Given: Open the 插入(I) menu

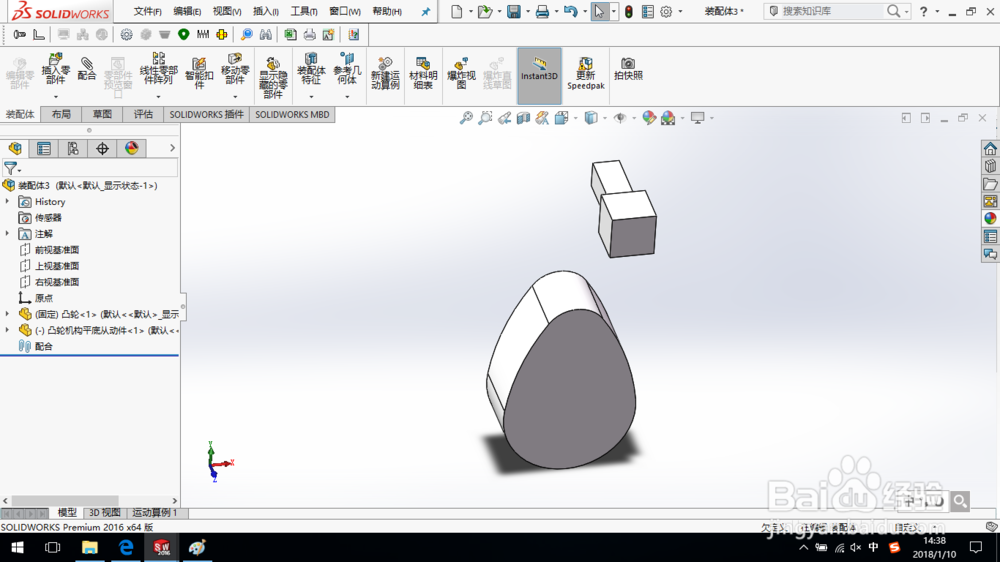Looking at the screenshot, I should (265, 11).
